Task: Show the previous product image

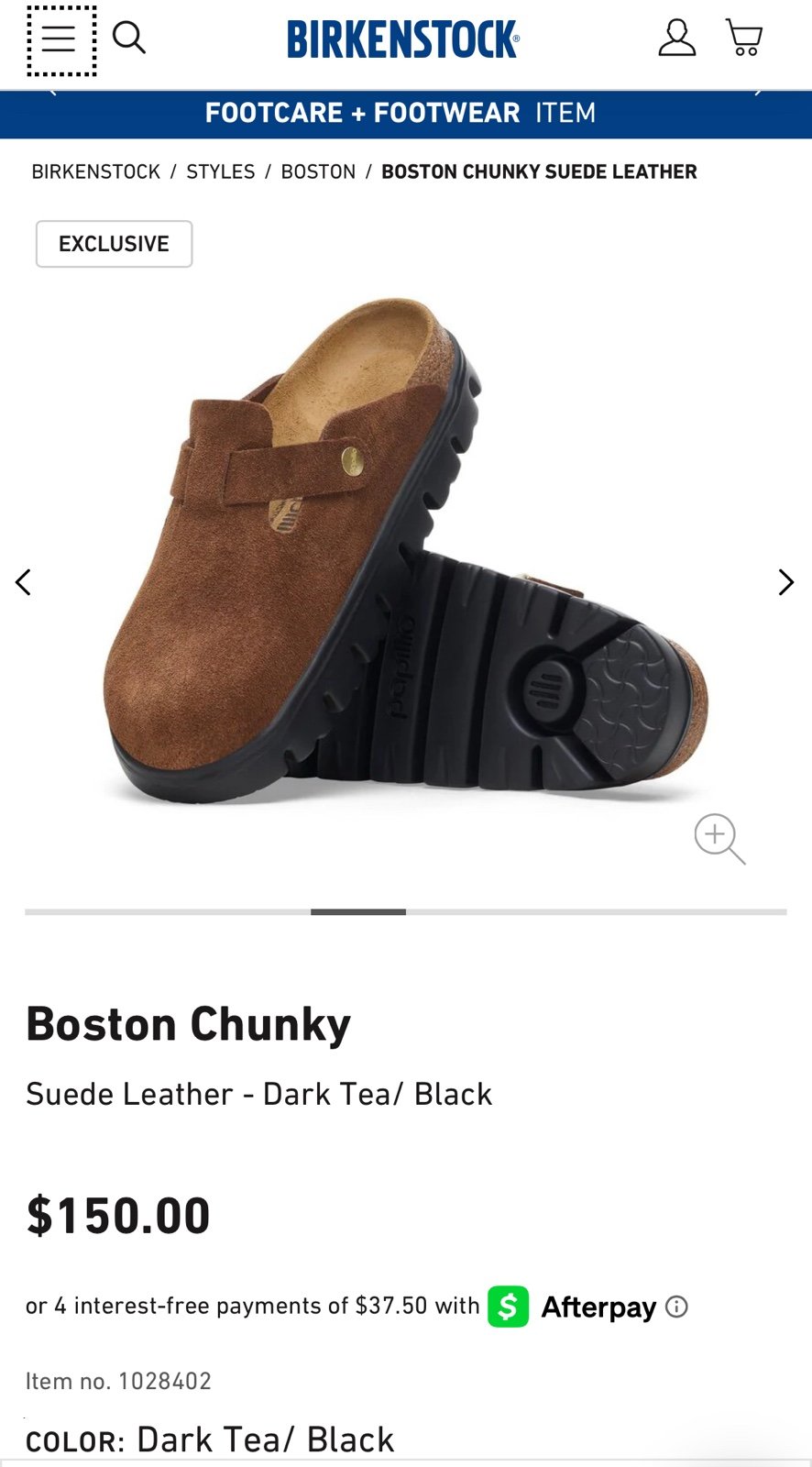Action: tap(23, 582)
